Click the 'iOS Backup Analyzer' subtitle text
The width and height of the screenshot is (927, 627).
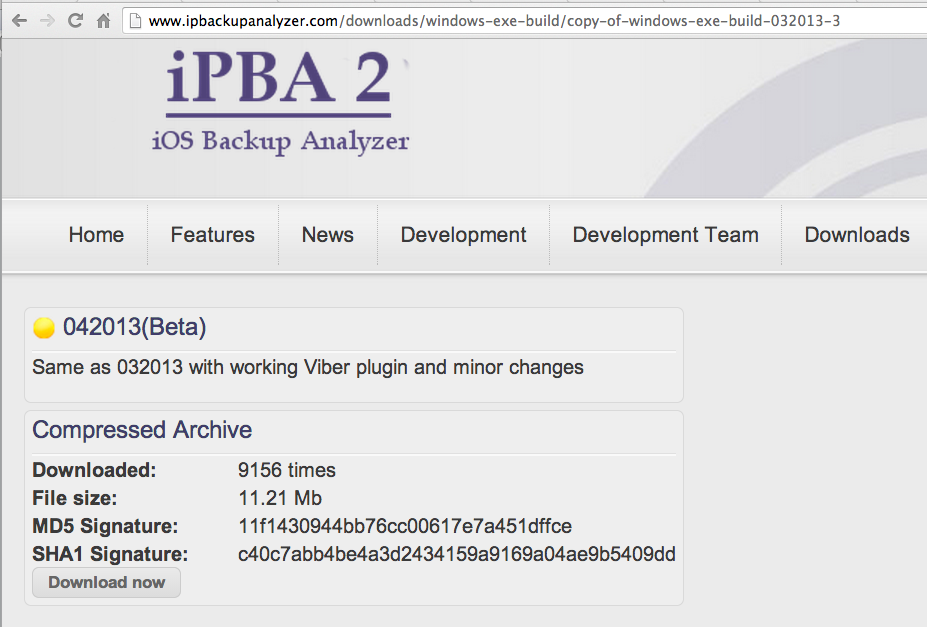[280, 142]
